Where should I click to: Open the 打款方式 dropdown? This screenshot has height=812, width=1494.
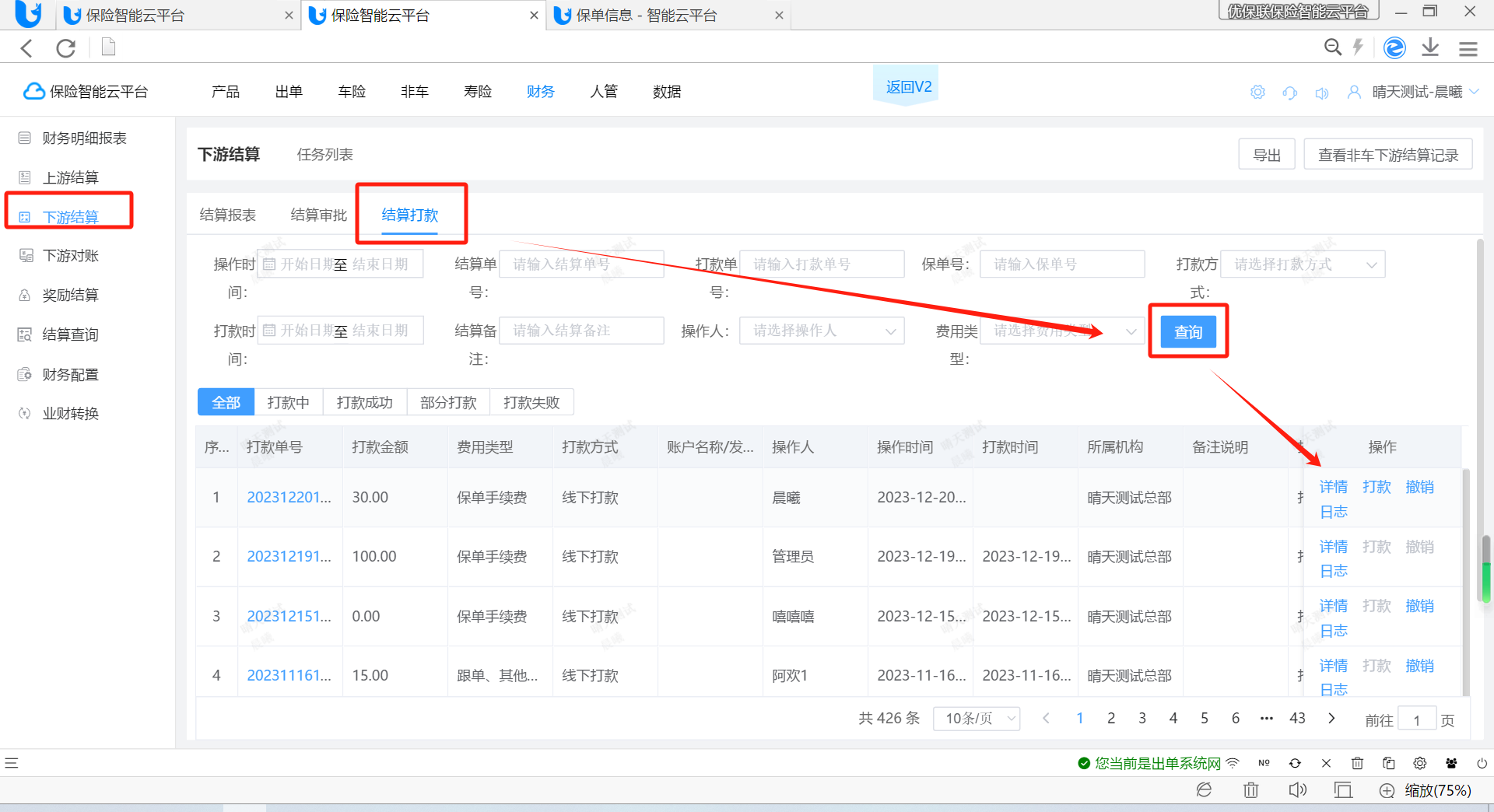[1303, 264]
